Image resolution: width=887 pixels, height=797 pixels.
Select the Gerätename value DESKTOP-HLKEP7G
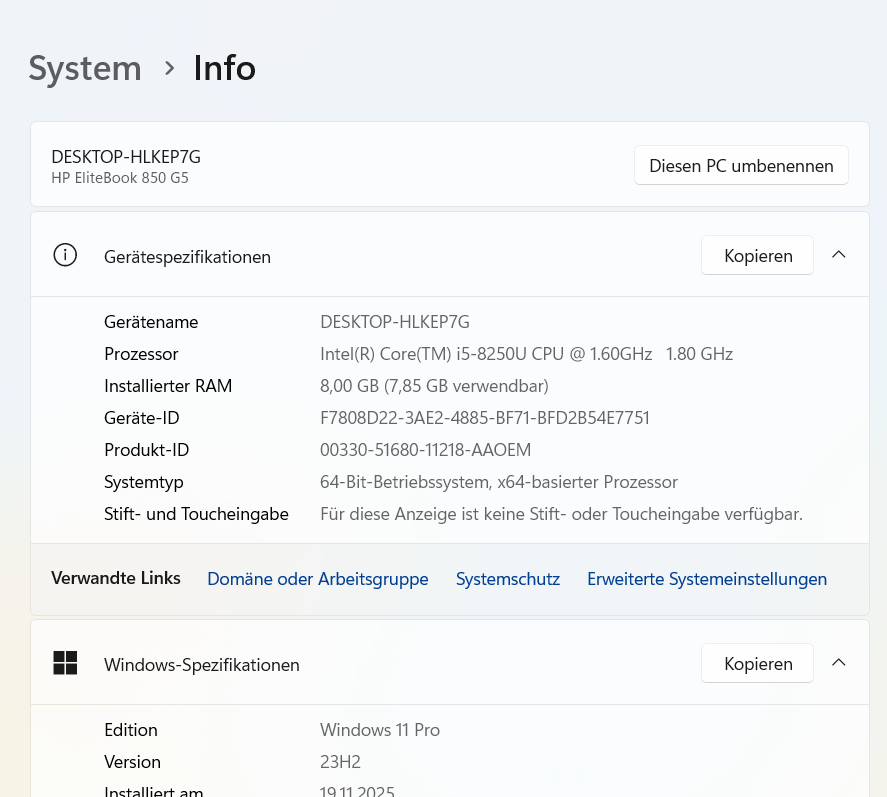(x=395, y=322)
